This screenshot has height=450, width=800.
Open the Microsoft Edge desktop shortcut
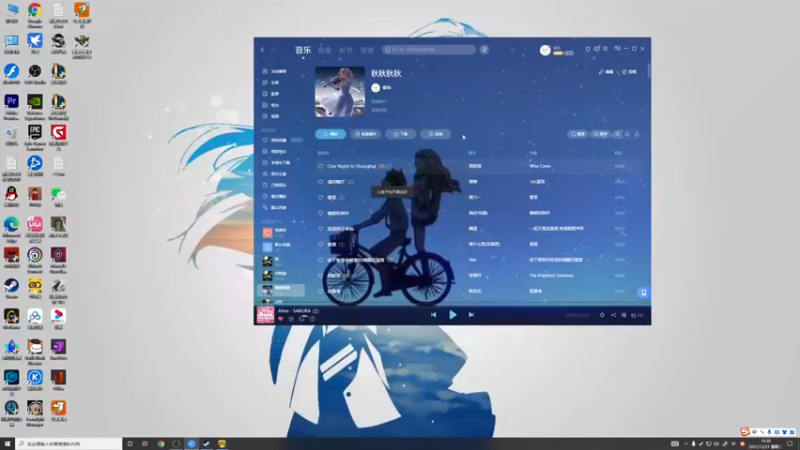[x=11, y=230]
